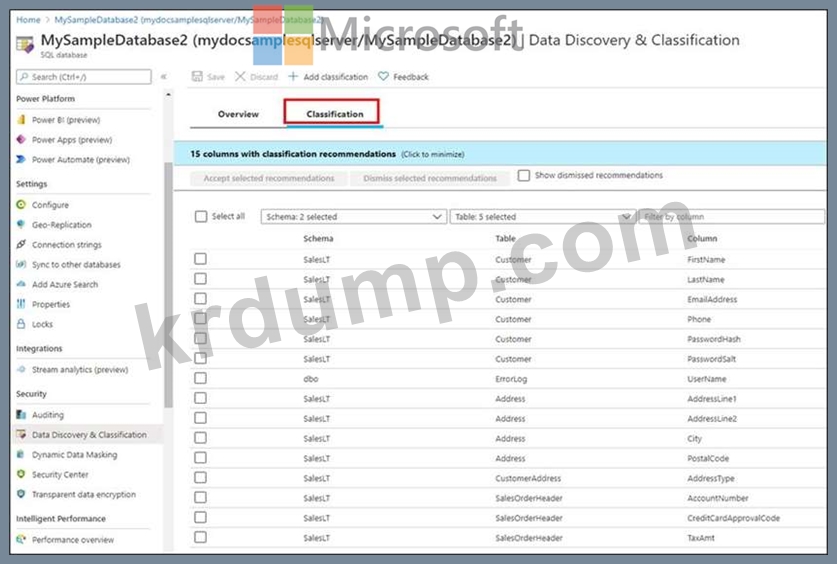Open Geo-Replication globe icon in sidebar
The image size is (837, 564).
22,225
